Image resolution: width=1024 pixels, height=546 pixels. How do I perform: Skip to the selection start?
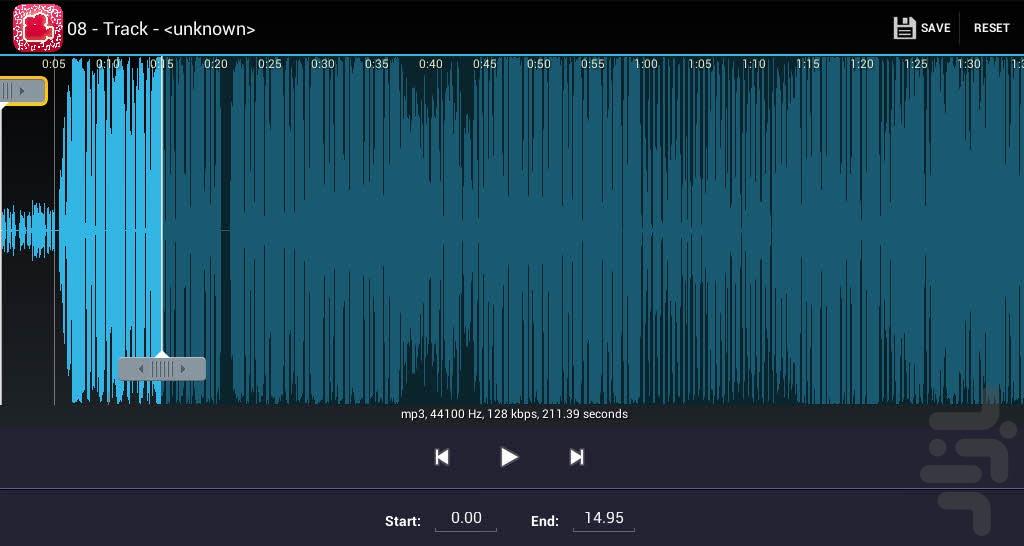tap(441, 457)
